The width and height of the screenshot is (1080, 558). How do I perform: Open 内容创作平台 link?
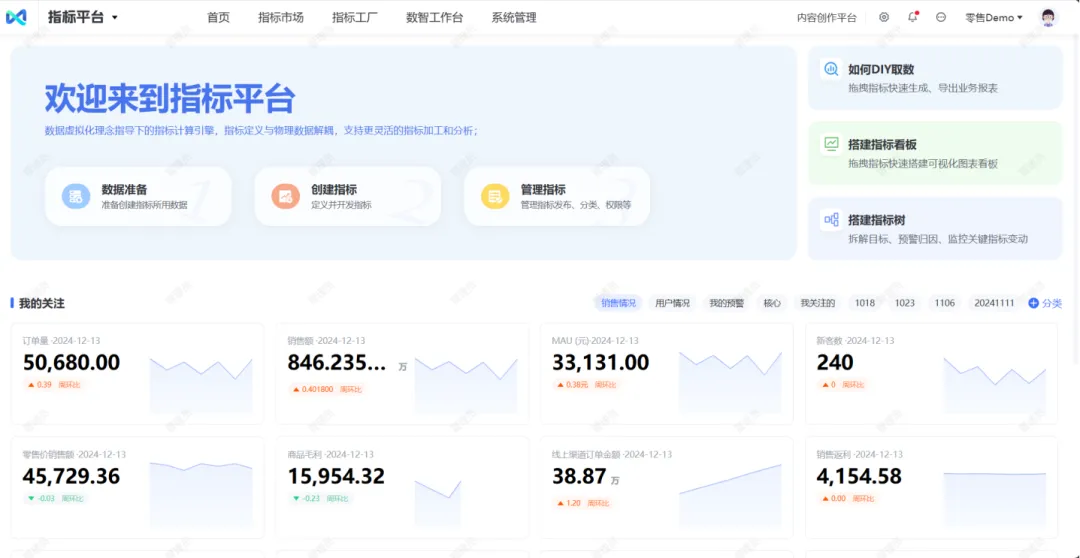[x=827, y=18]
